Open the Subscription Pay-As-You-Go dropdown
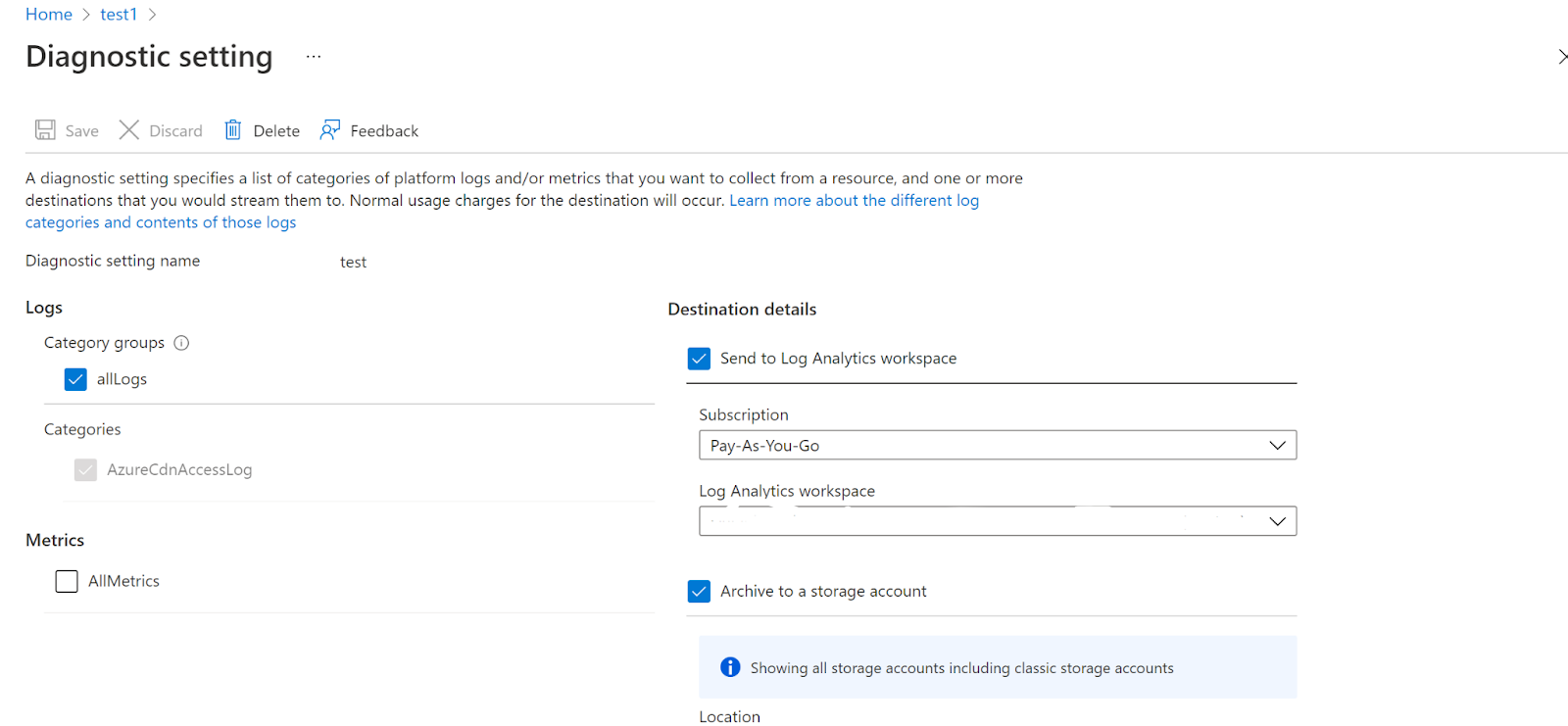1568x726 pixels. tap(997, 445)
